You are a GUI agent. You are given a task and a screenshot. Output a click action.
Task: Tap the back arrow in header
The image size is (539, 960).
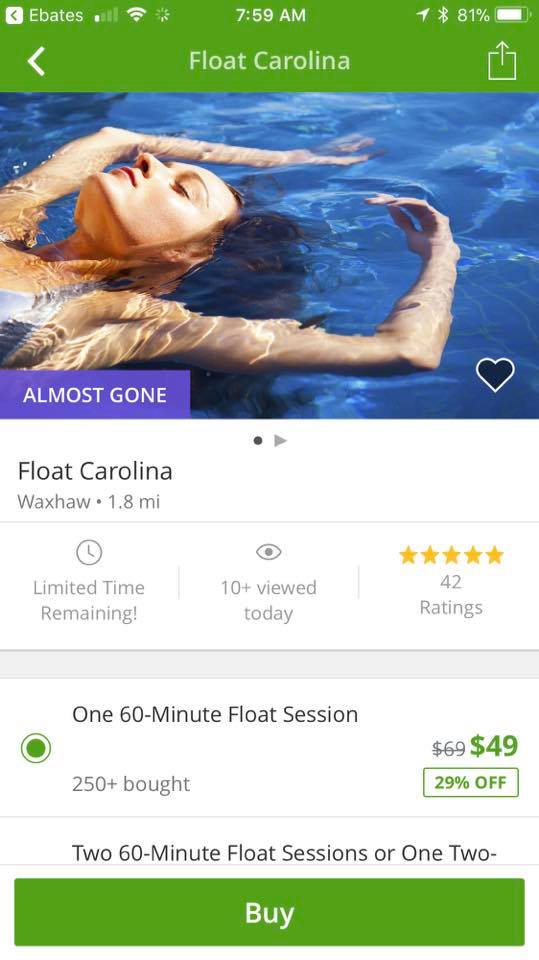36,61
